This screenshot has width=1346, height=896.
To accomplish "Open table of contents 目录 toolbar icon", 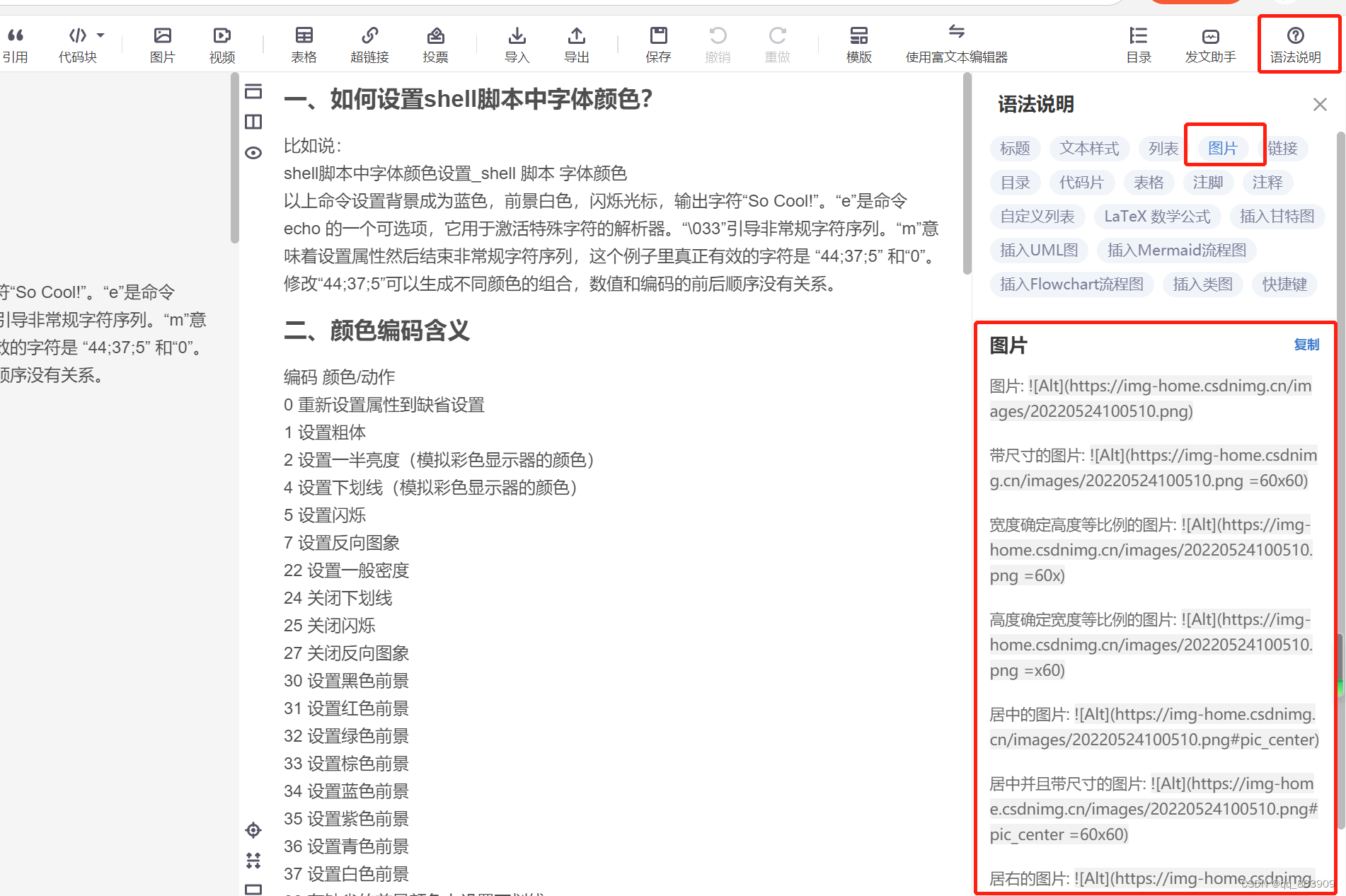I will coord(1139,45).
